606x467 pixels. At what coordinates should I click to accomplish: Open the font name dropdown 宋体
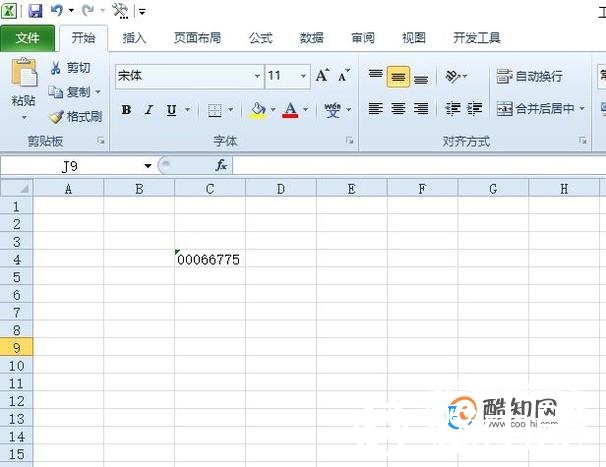click(257, 76)
